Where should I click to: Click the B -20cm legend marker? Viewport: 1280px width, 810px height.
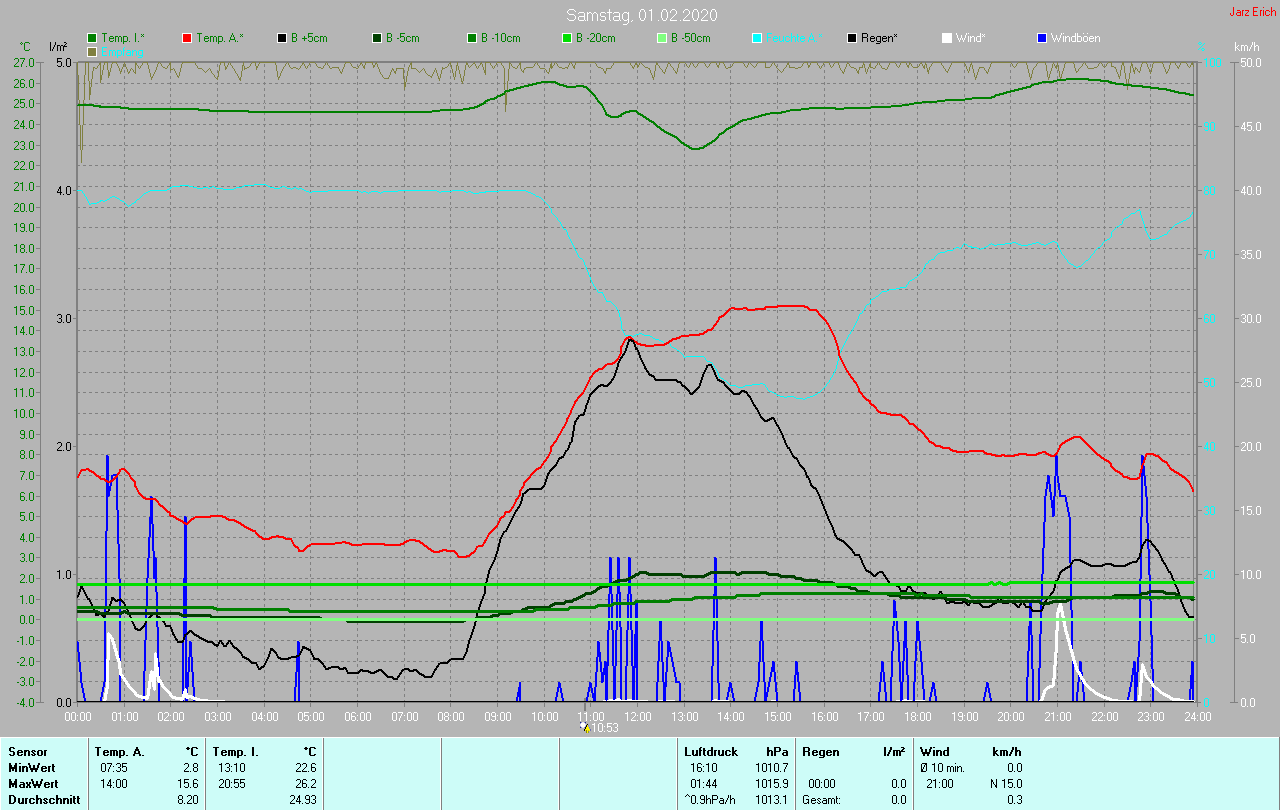pyautogui.click(x=567, y=38)
